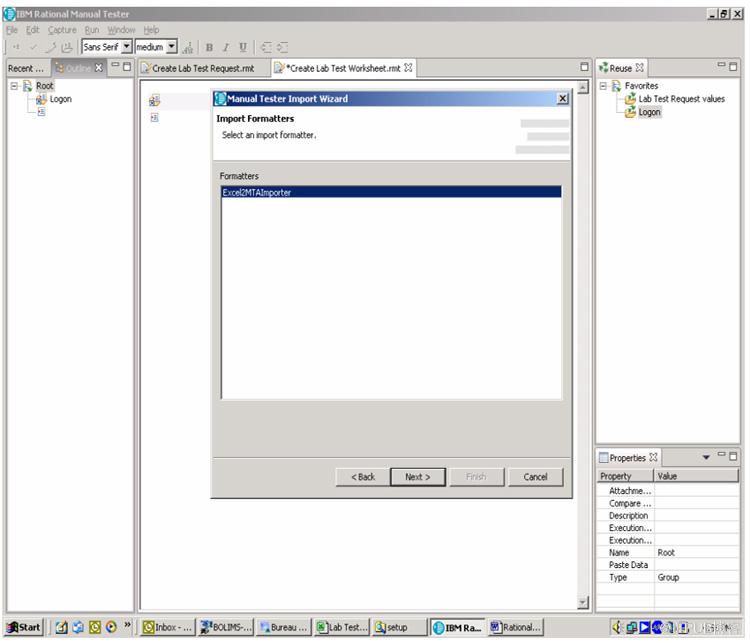Image resolution: width=750 pixels, height=643 pixels.
Task: Close the Outline view tab
Action: 99,67
